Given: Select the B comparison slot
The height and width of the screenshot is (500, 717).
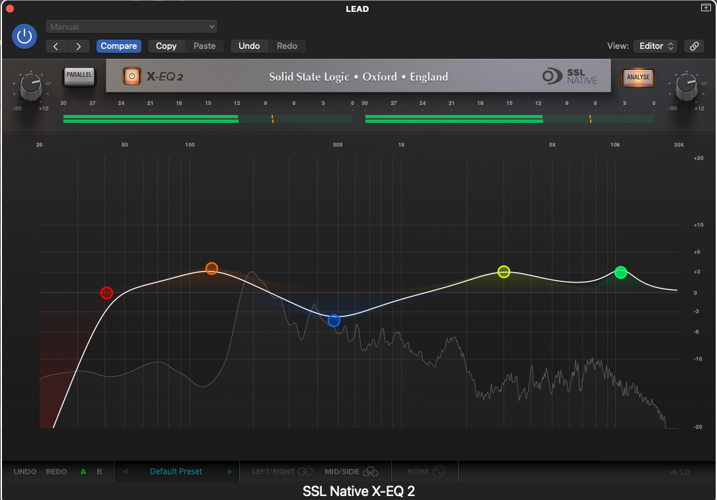Looking at the screenshot, I should click(x=99, y=472).
